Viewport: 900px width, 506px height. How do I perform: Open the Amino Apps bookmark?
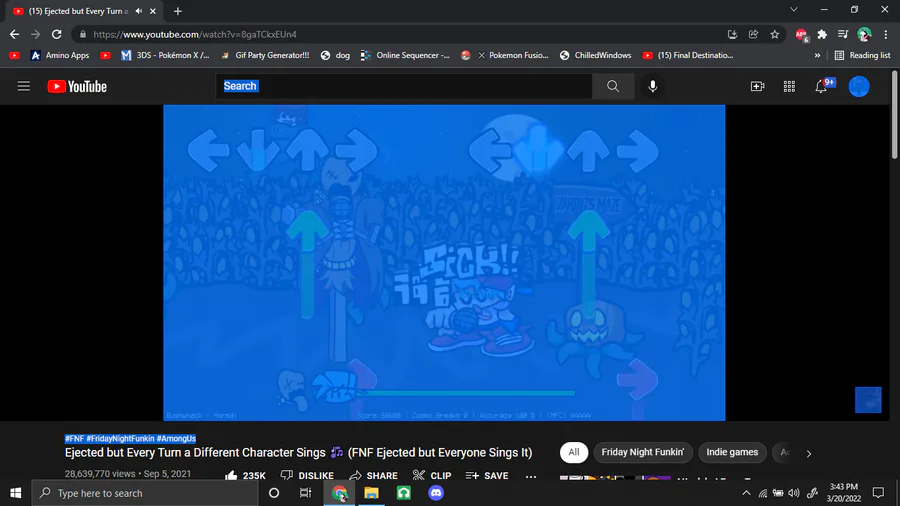coord(60,55)
